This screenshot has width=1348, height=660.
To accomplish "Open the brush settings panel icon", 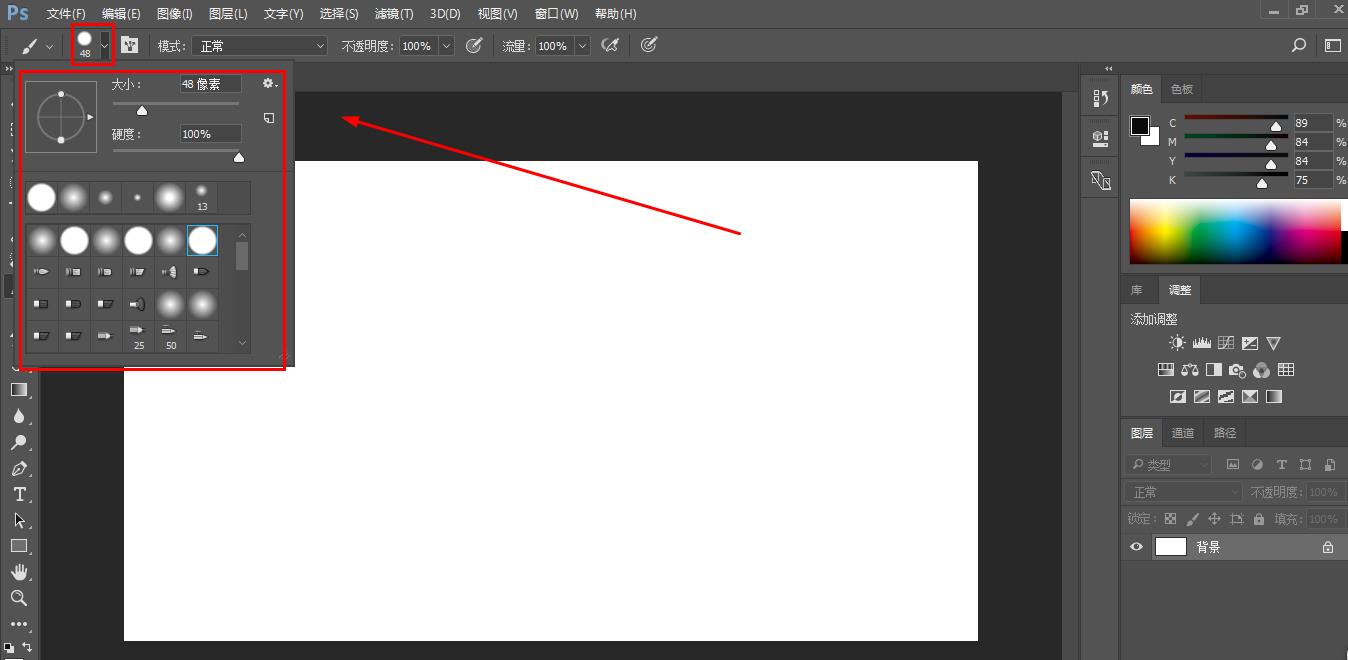I will click(130, 45).
